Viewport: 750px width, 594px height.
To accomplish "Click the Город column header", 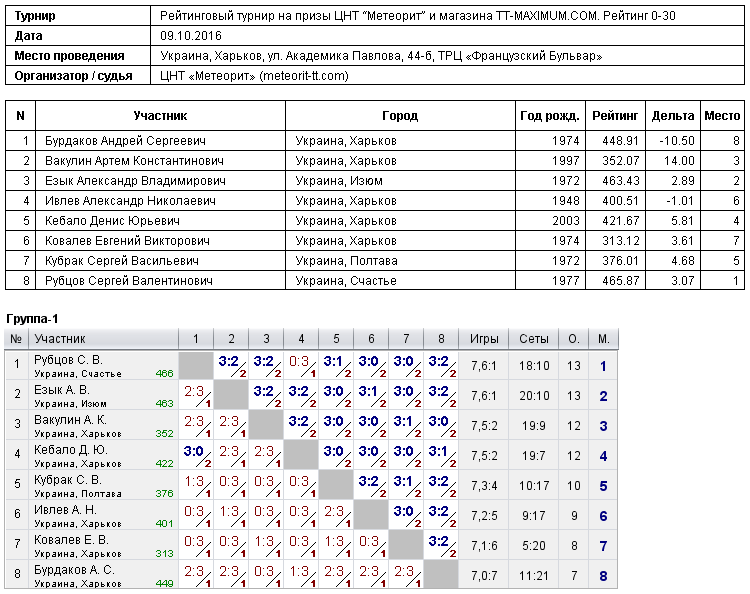I will [400, 116].
